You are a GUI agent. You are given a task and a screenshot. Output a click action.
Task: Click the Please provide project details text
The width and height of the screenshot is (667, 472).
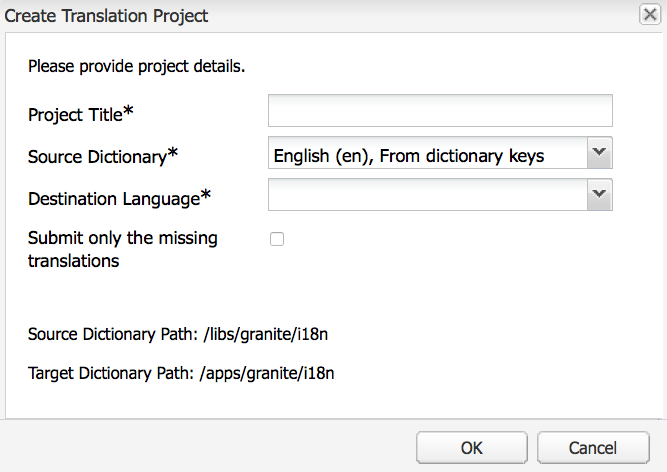(x=137, y=67)
